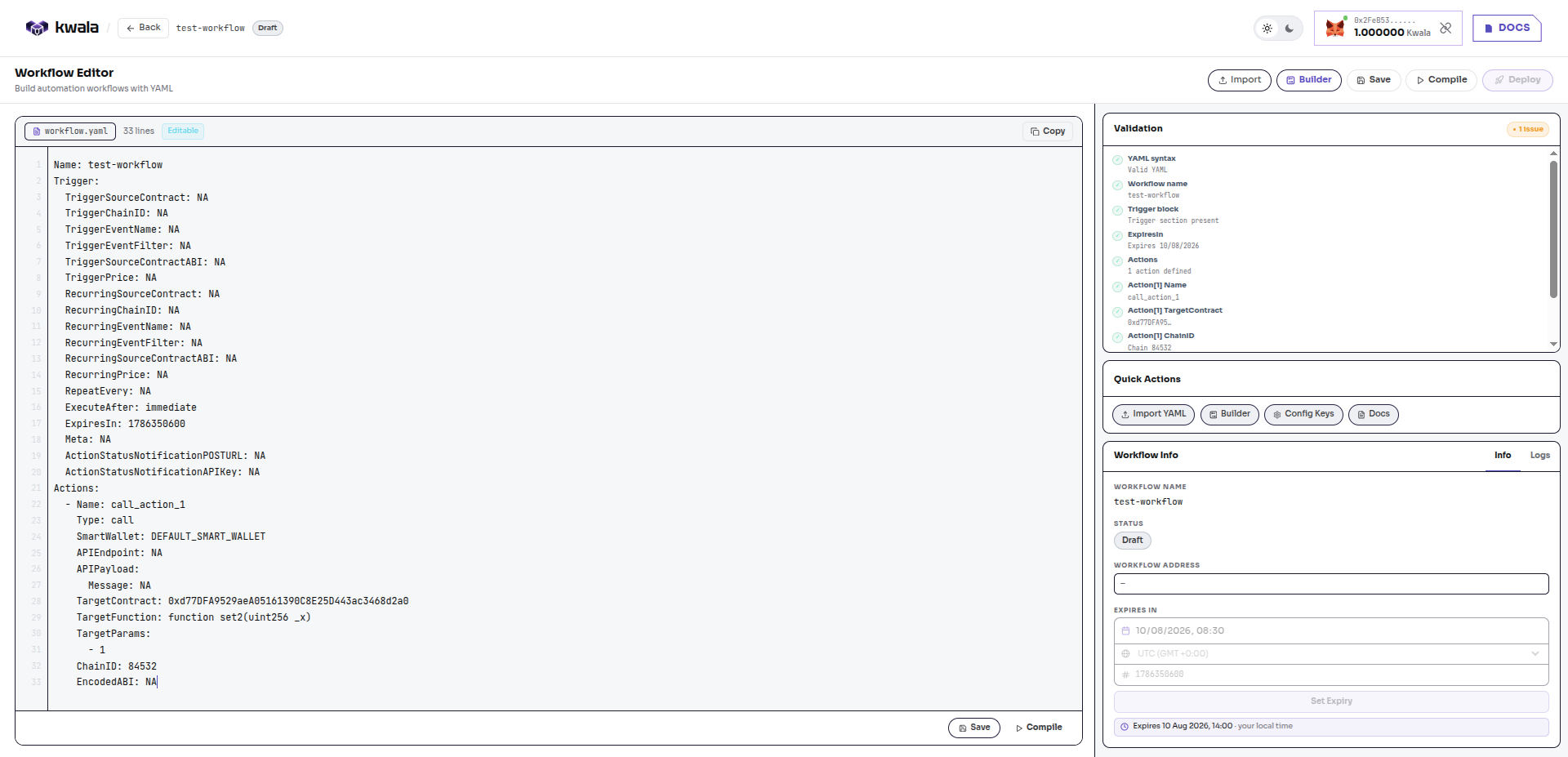Click the timezone dropdown chevron

click(x=1535, y=654)
